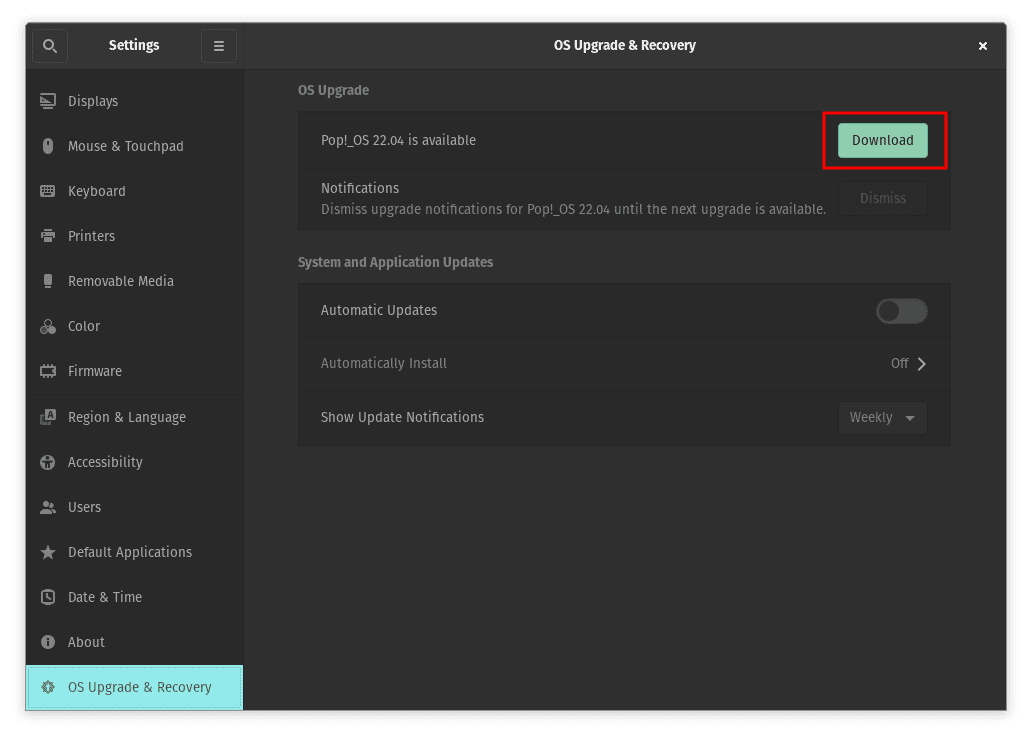The image size is (1032, 739).
Task: Click the 'System and Application Updates' heading
Action: (395, 262)
